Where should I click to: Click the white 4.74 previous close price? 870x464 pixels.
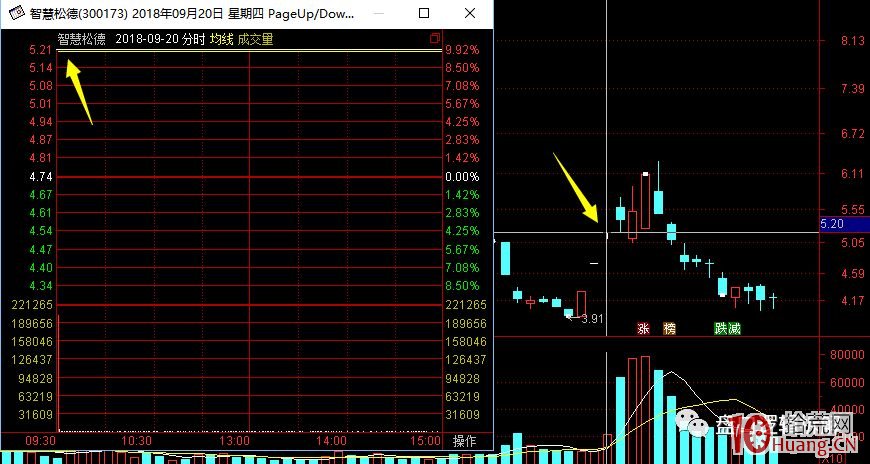coord(40,176)
